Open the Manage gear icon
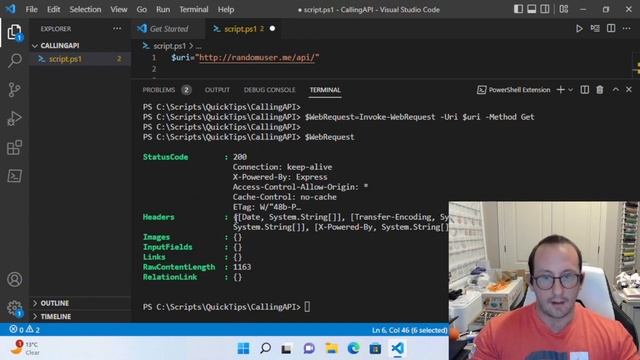 [x=14, y=308]
